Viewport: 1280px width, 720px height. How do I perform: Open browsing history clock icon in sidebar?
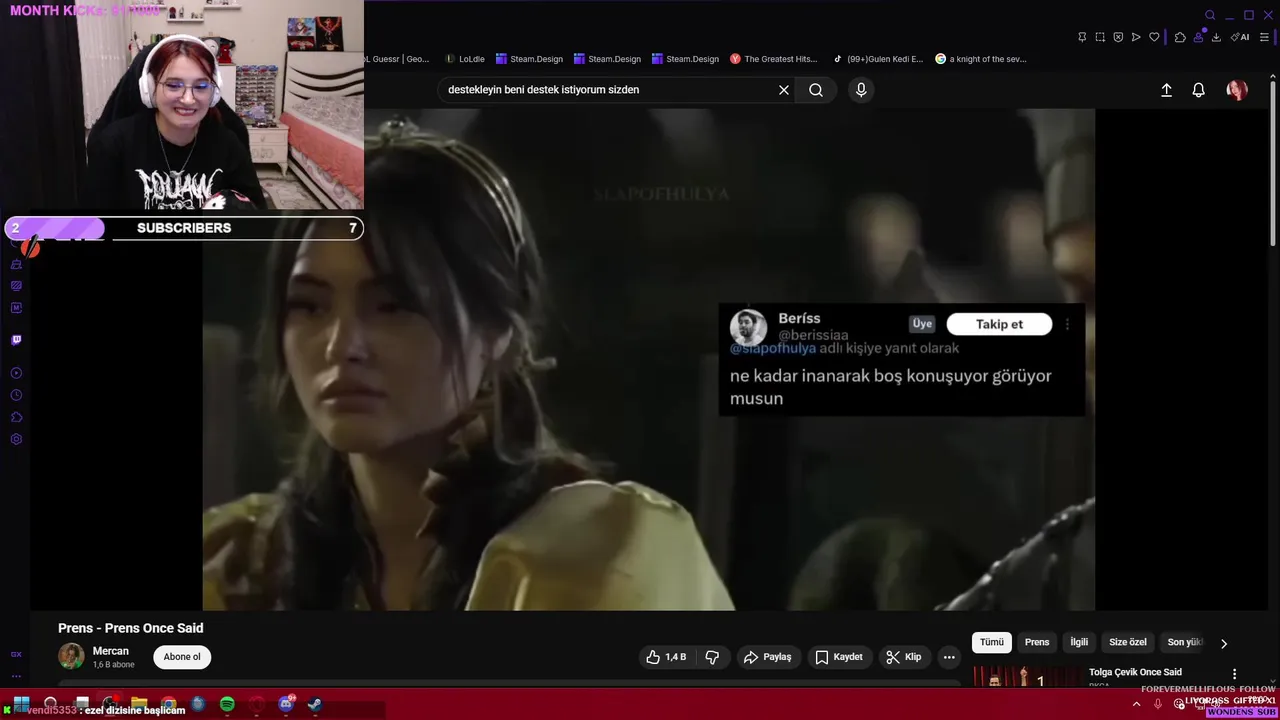16,395
